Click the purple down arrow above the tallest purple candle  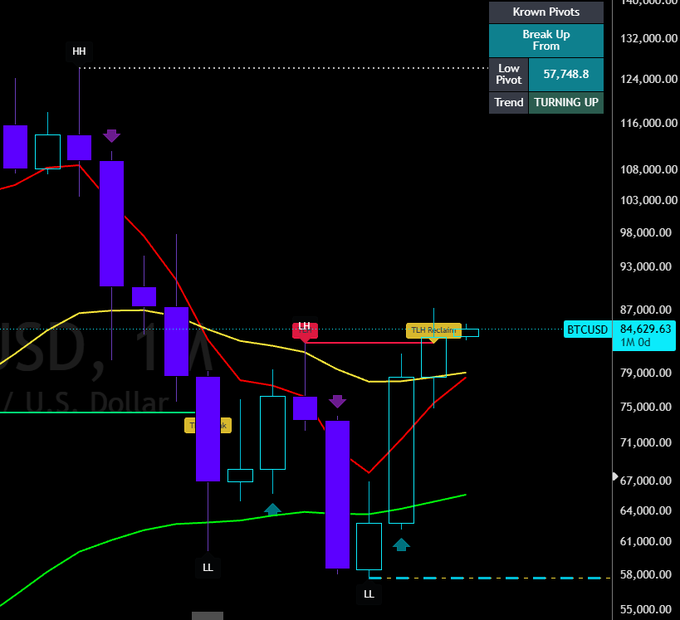click(111, 136)
